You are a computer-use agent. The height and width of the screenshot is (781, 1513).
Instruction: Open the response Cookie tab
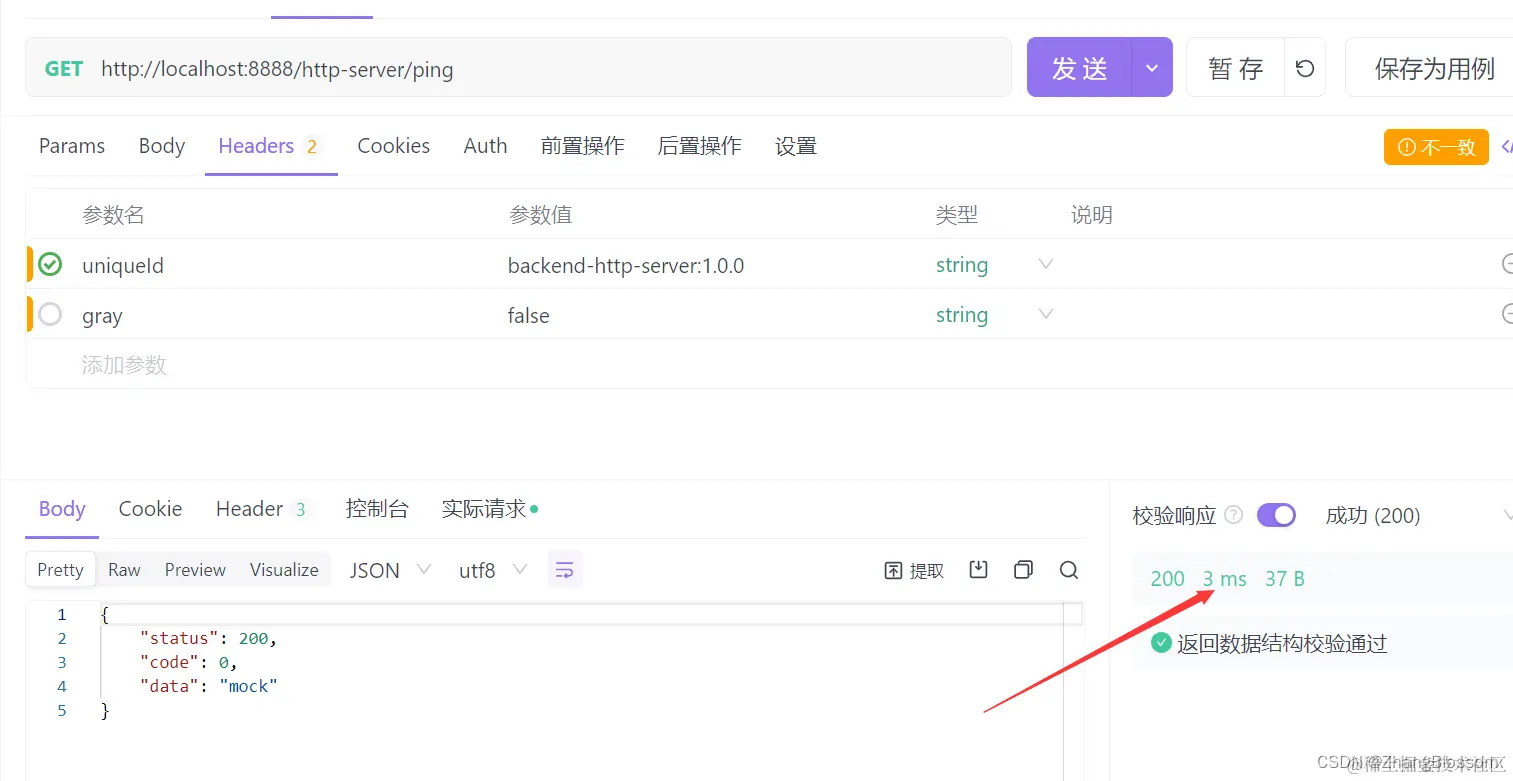click(x=150, y=509)
